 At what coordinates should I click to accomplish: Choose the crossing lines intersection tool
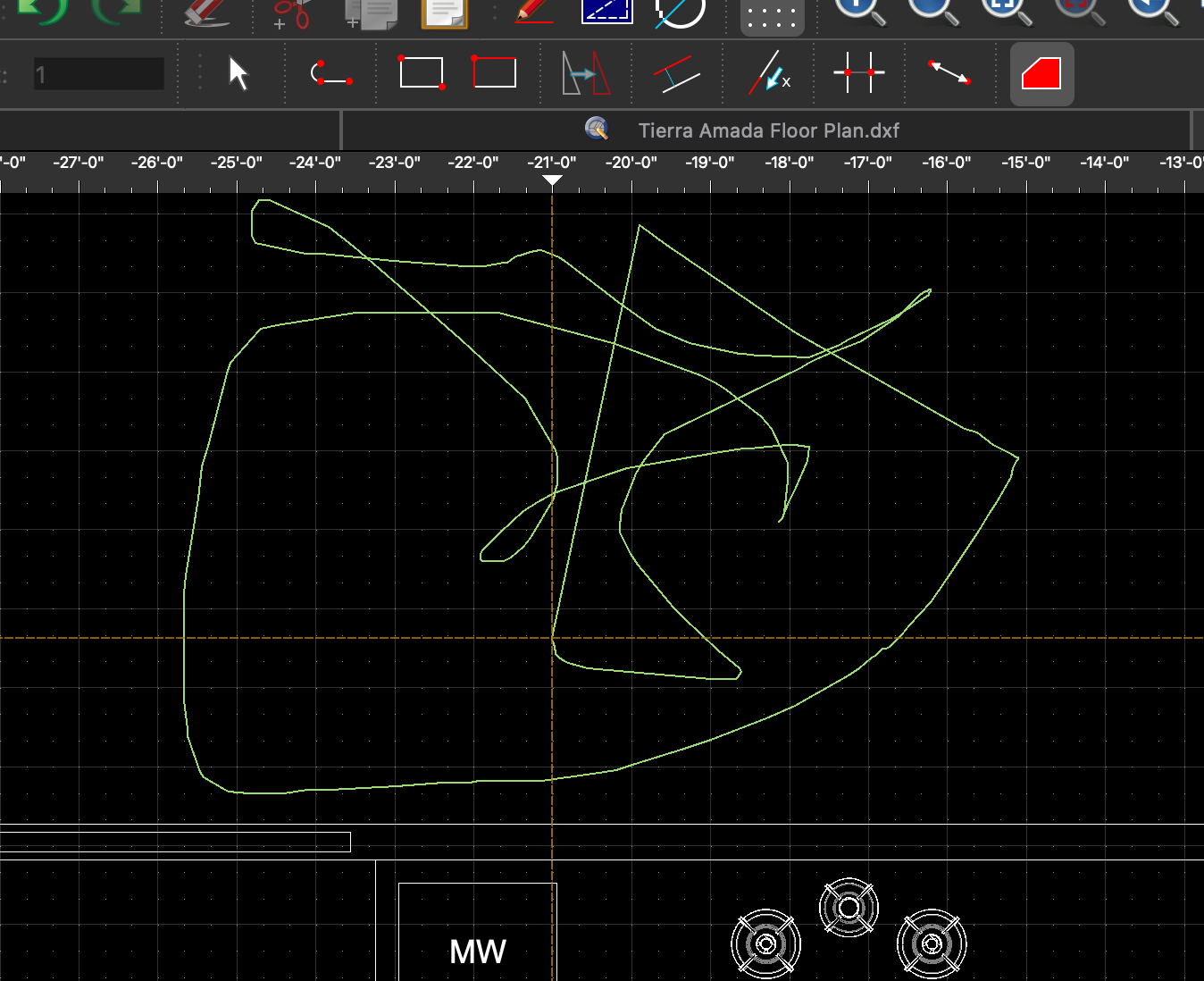click(858, 72)
